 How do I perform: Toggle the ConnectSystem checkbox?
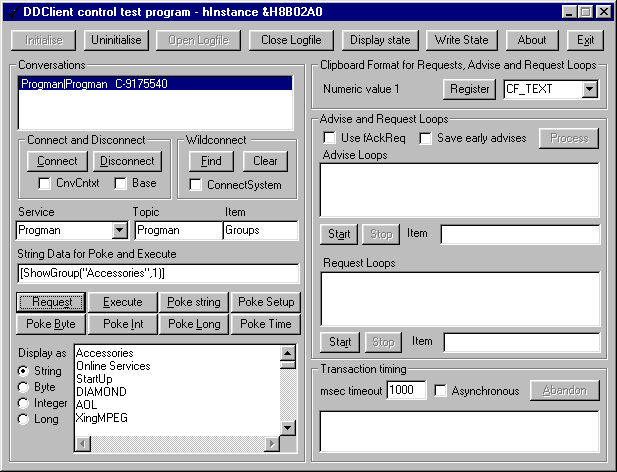point(197,185)
